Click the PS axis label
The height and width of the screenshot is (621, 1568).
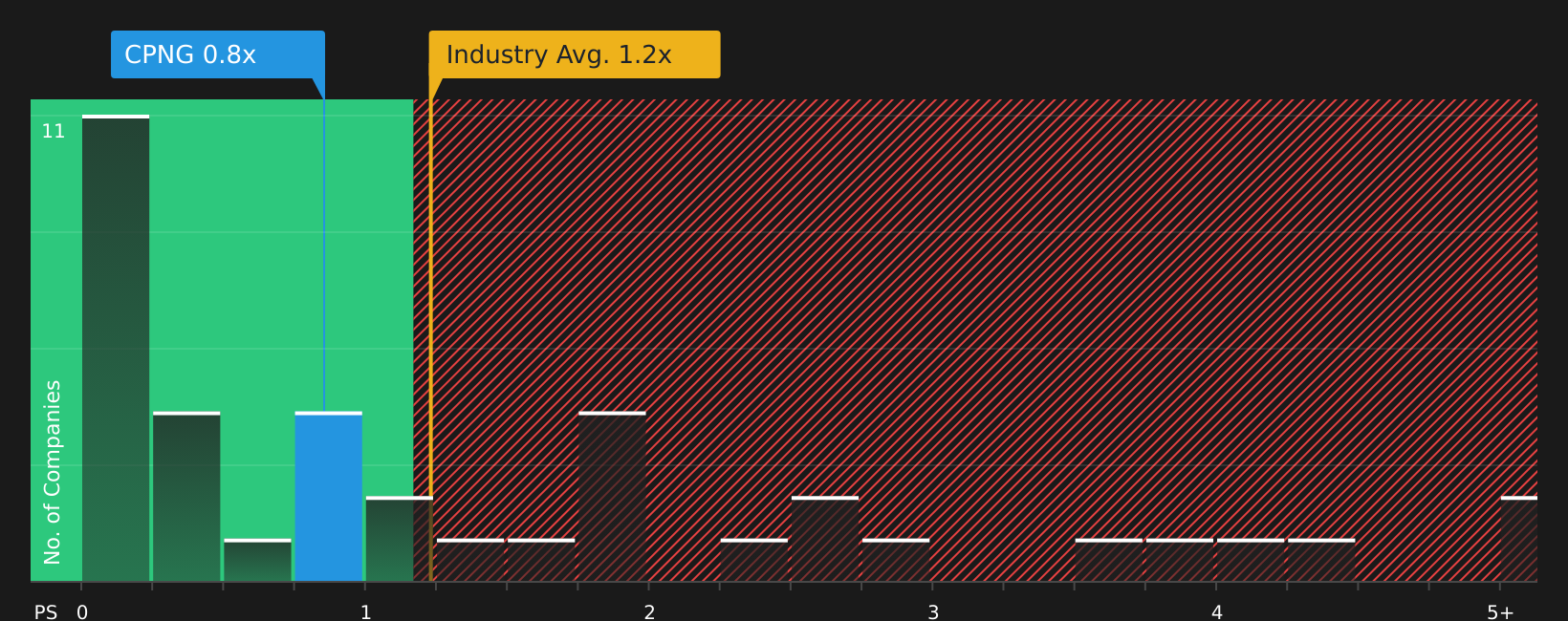[x=46, y=612]
